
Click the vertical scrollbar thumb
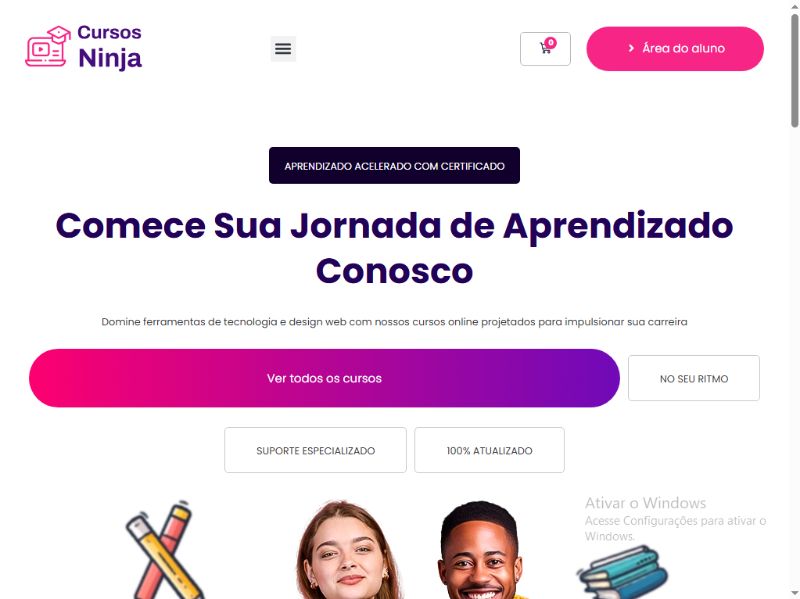coord(795,70)
